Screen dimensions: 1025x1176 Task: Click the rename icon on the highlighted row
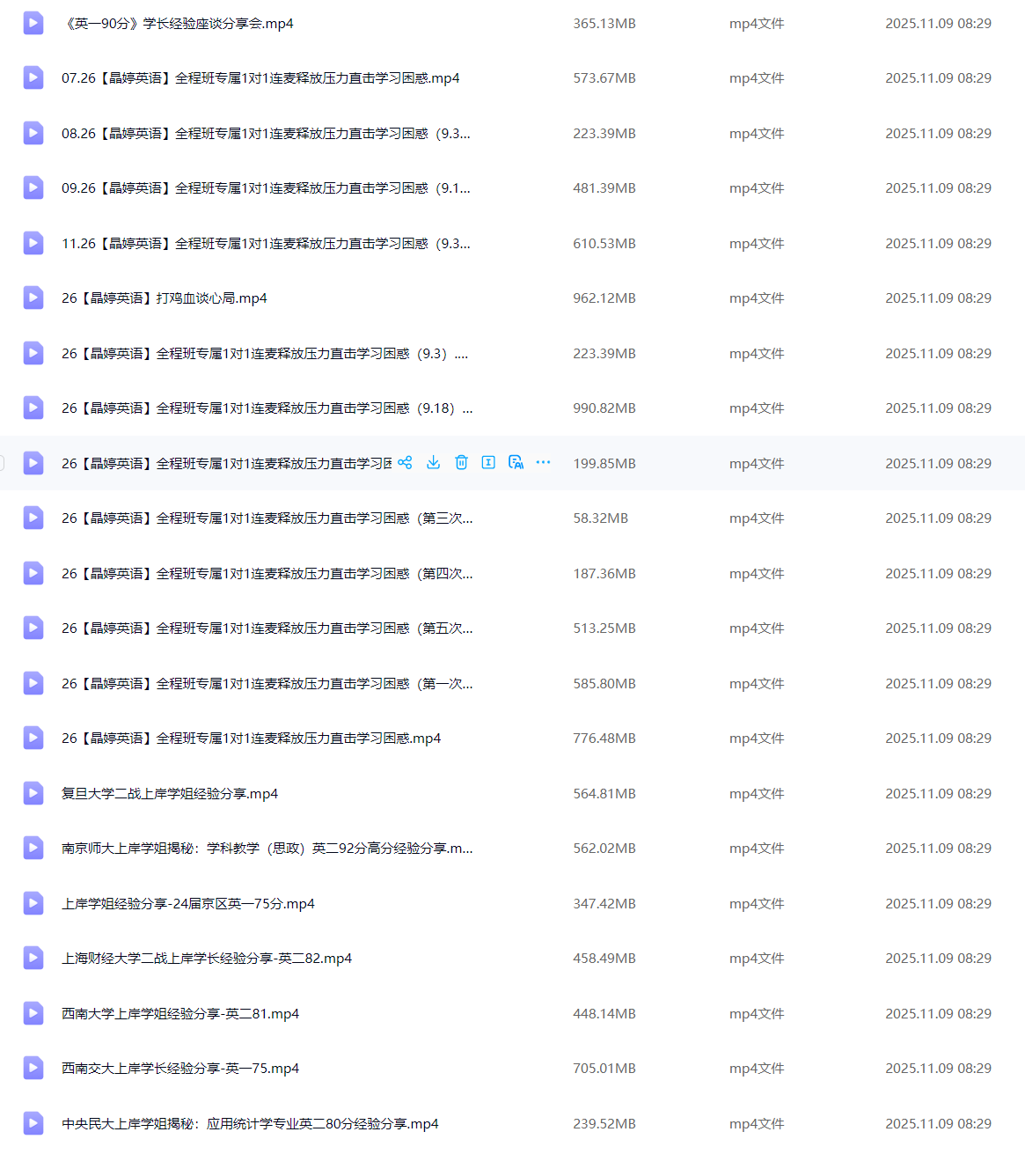coord(488,463)
